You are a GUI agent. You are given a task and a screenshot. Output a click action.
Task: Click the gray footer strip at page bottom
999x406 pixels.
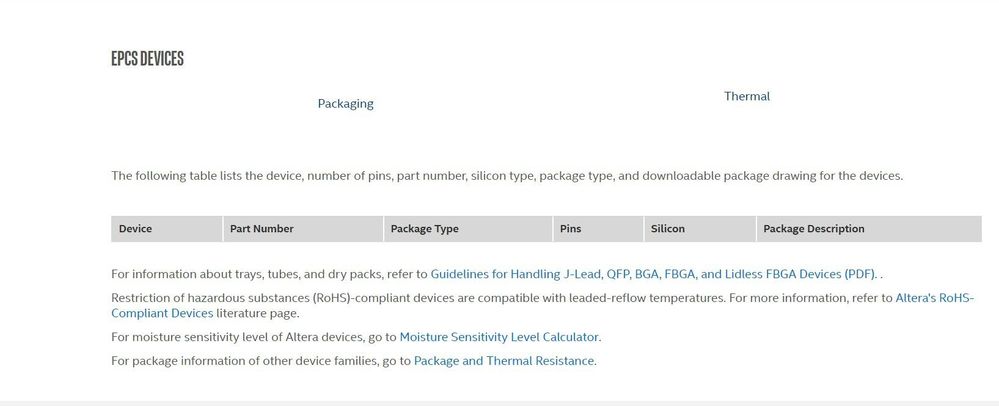(x=499, y=402)
